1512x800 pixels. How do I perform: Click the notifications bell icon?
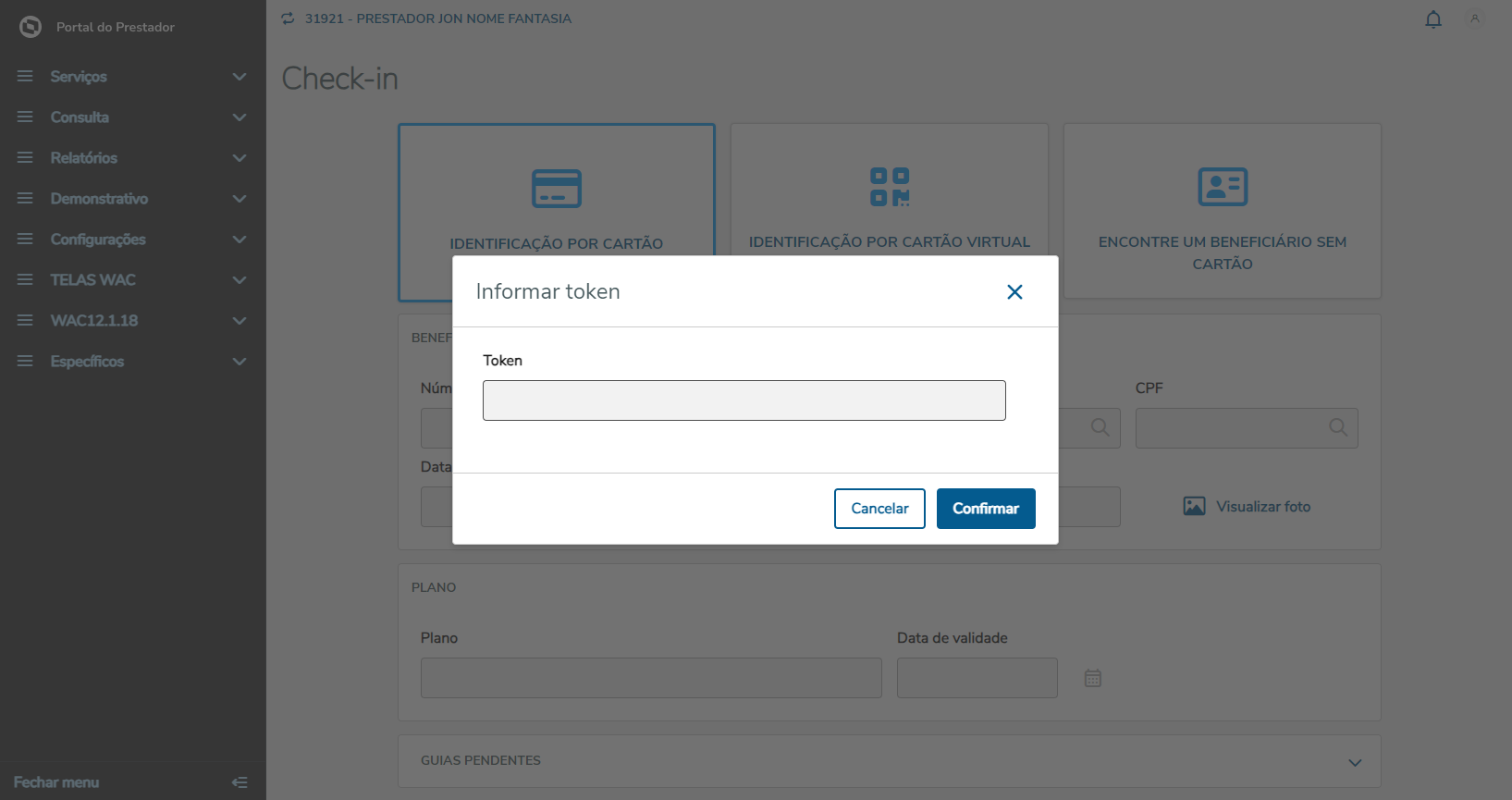click(x=1432, y=19)
